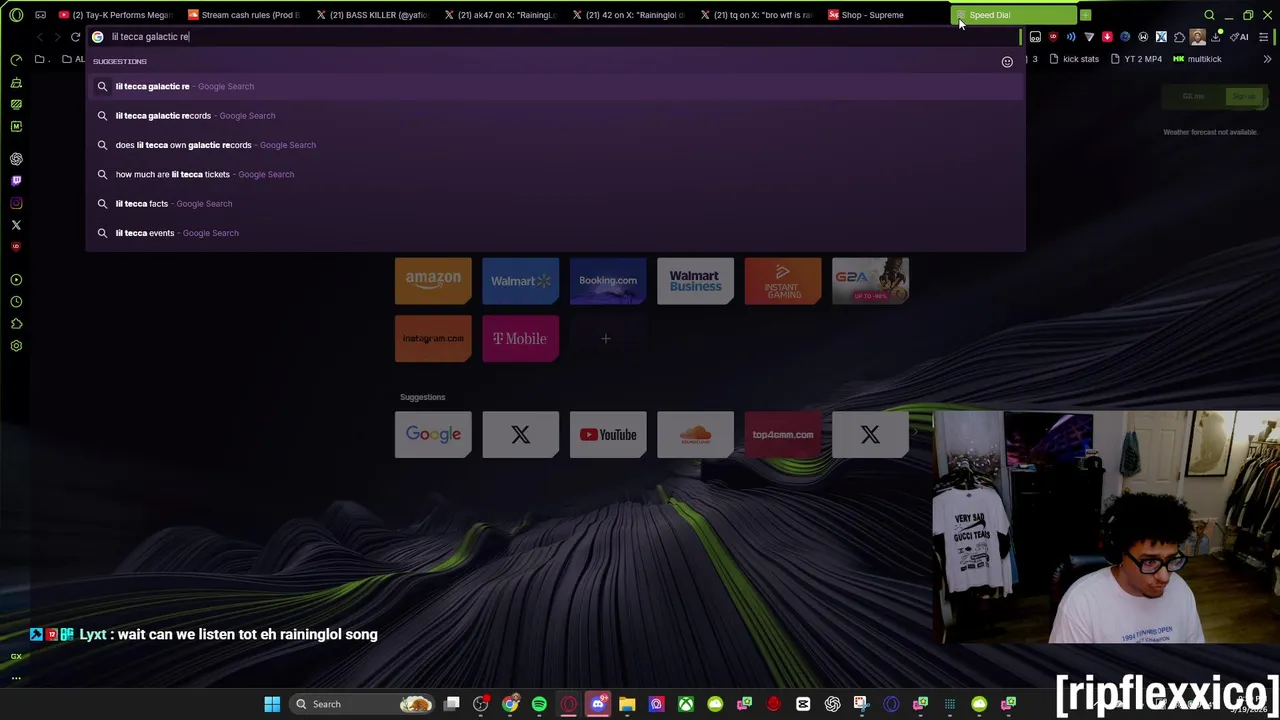Open the downloads icon in toolbar
The width and height of the screenshot is (1280, 720).
[1215, 37]
